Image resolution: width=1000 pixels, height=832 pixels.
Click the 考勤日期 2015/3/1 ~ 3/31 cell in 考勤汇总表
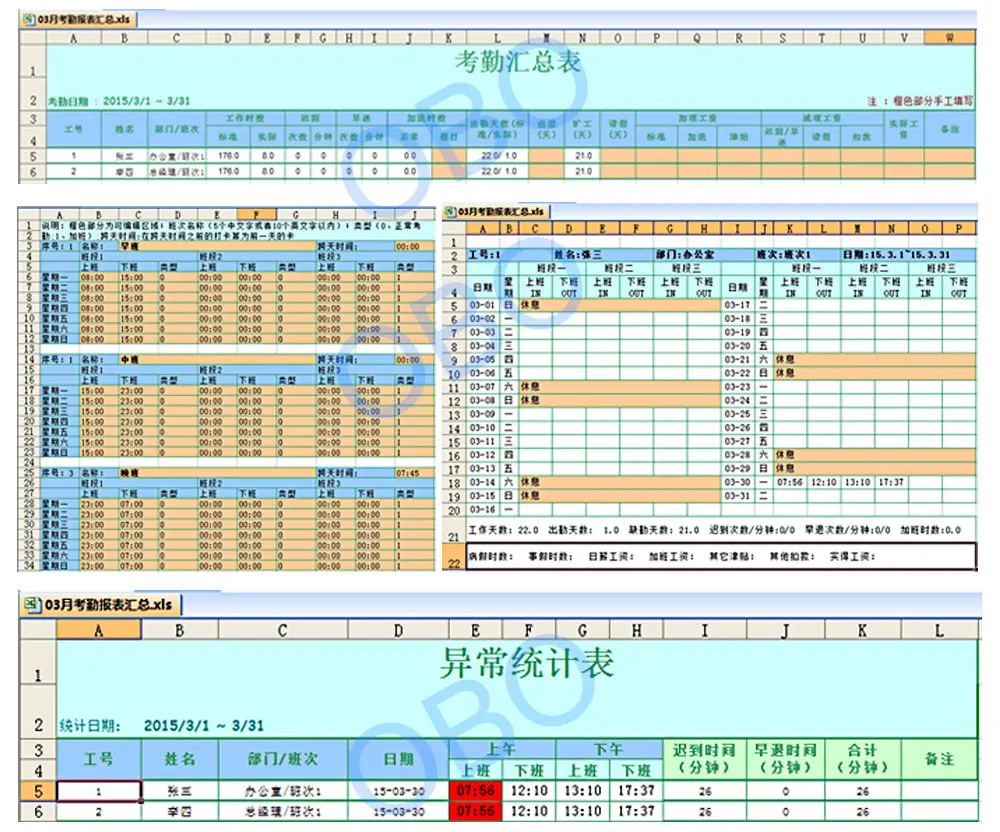(x=119, y=101)
